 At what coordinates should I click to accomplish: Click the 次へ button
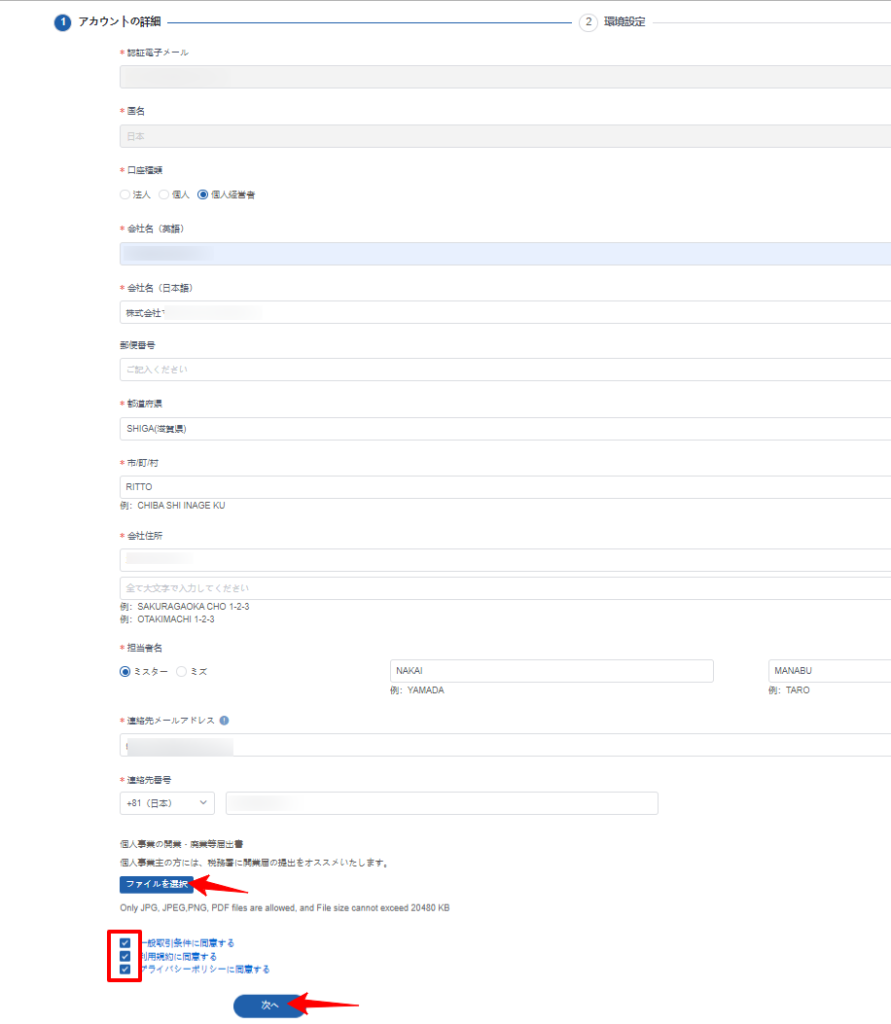coord(269,1005)
